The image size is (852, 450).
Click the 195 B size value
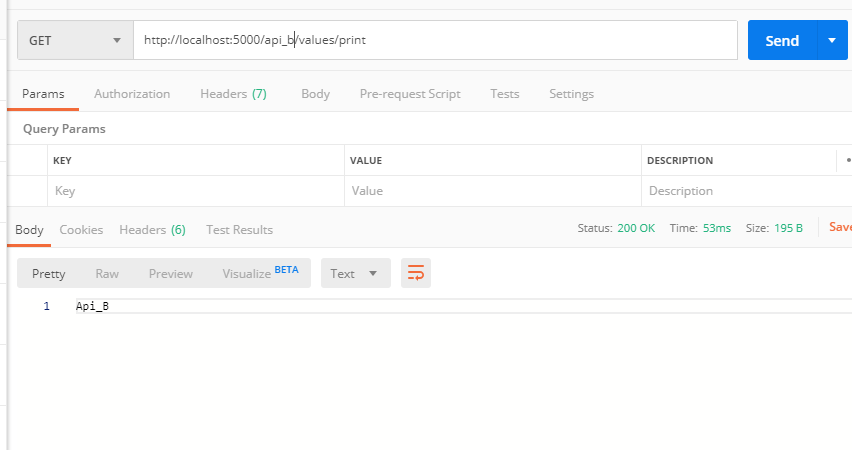click(788, 228)
